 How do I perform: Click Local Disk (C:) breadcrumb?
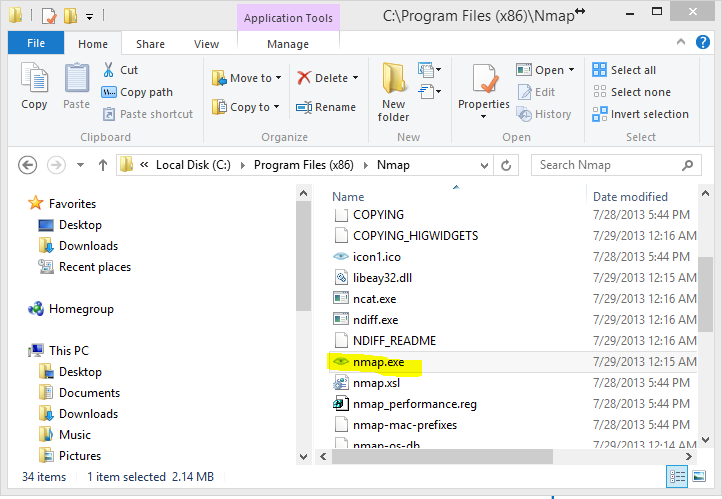coord(193,165)
